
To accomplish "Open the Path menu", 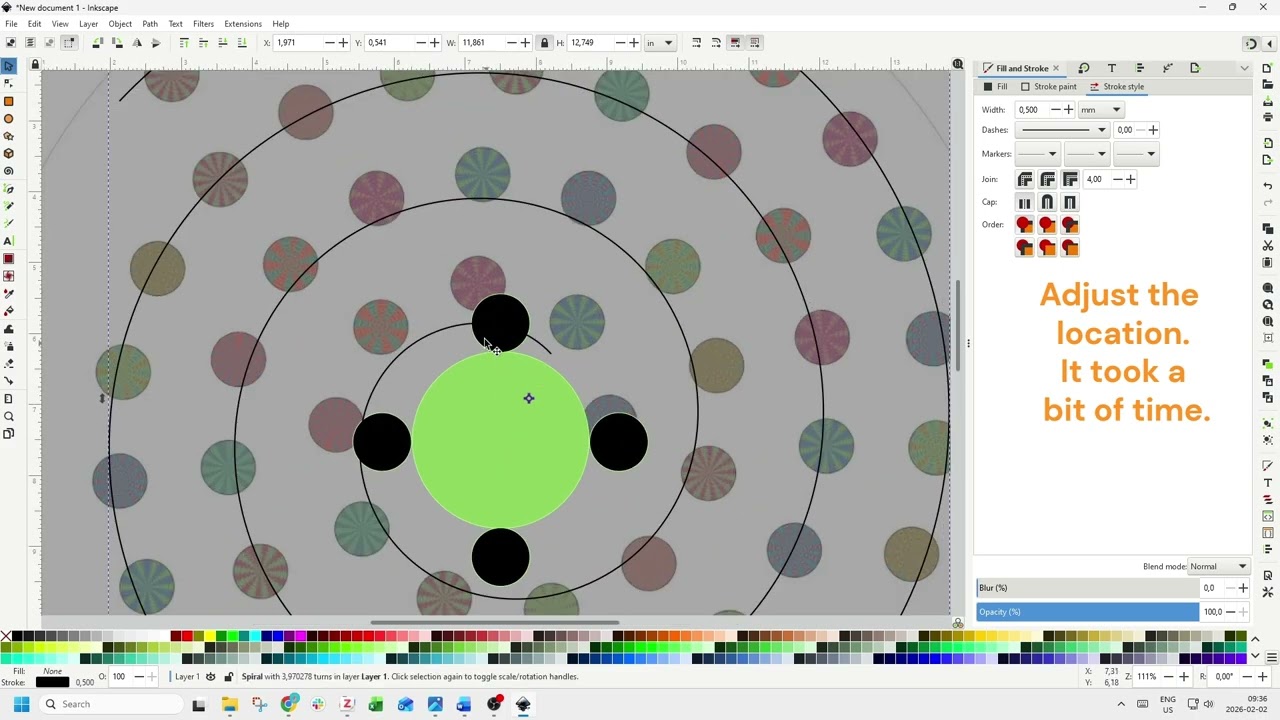I will click(x=150, y=24).
